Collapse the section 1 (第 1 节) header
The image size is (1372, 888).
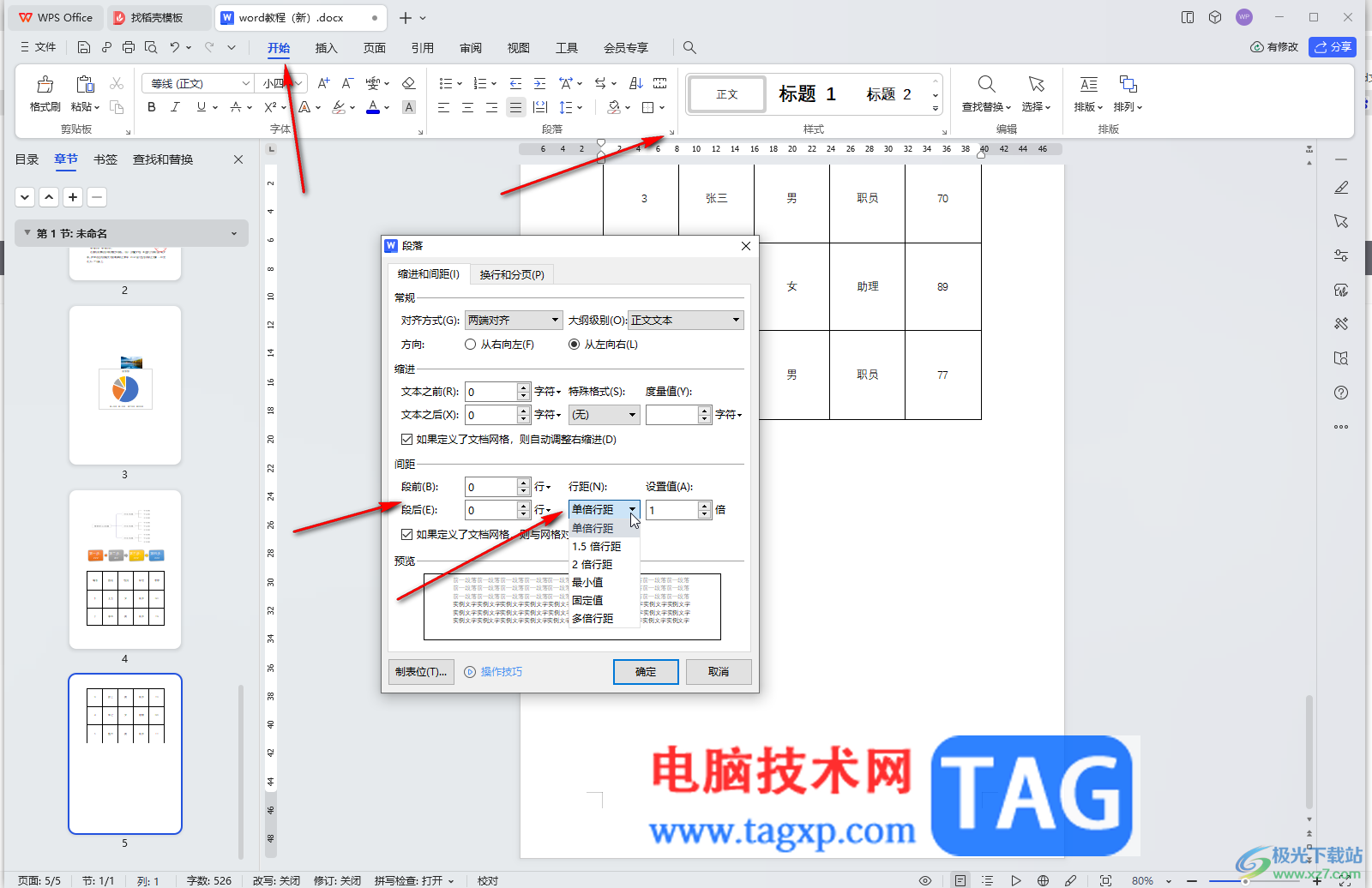(27, 233)
